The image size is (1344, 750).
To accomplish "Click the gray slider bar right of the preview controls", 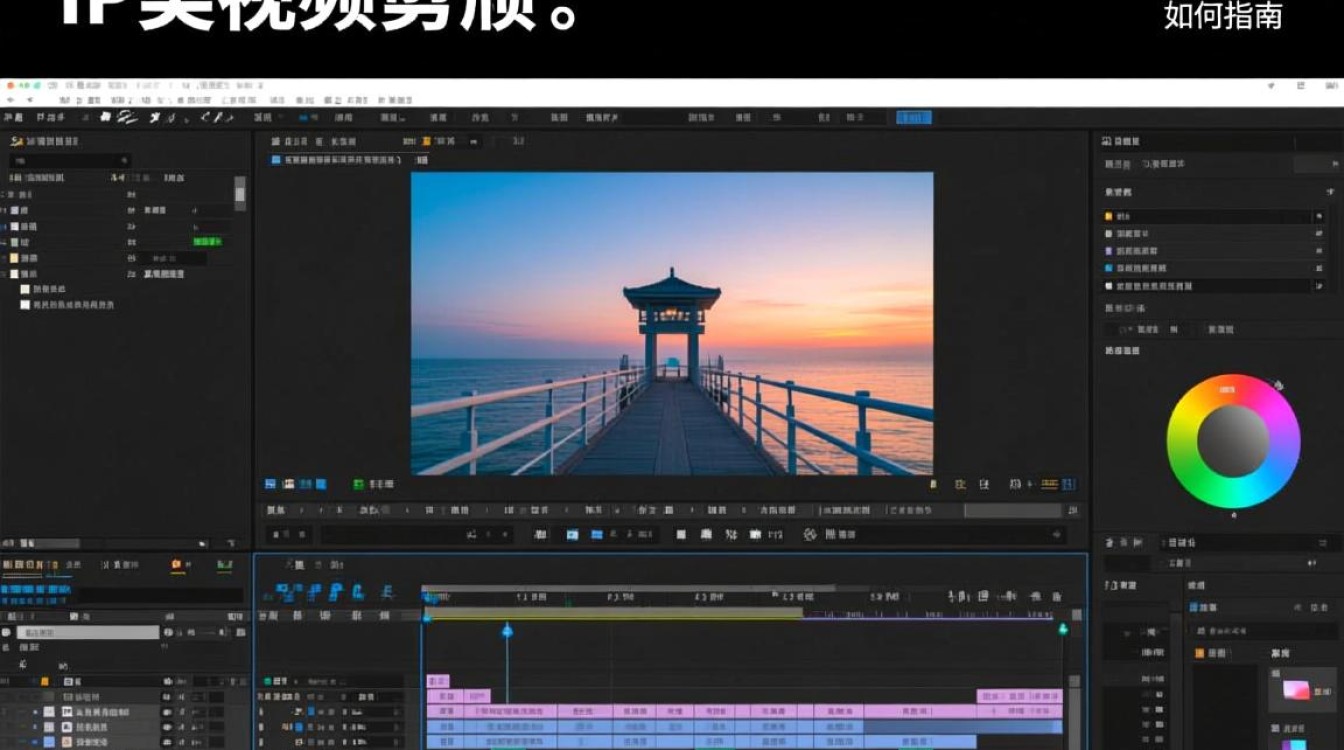I will pyautogui.click(x=1013, y=510).
